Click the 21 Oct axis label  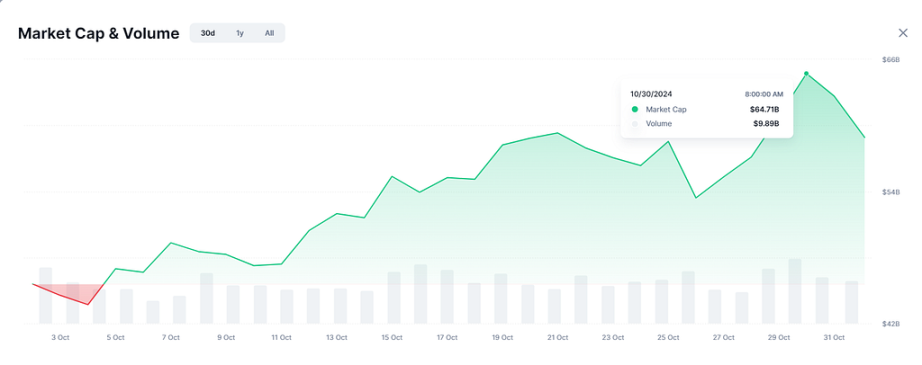tap(557, 337)
